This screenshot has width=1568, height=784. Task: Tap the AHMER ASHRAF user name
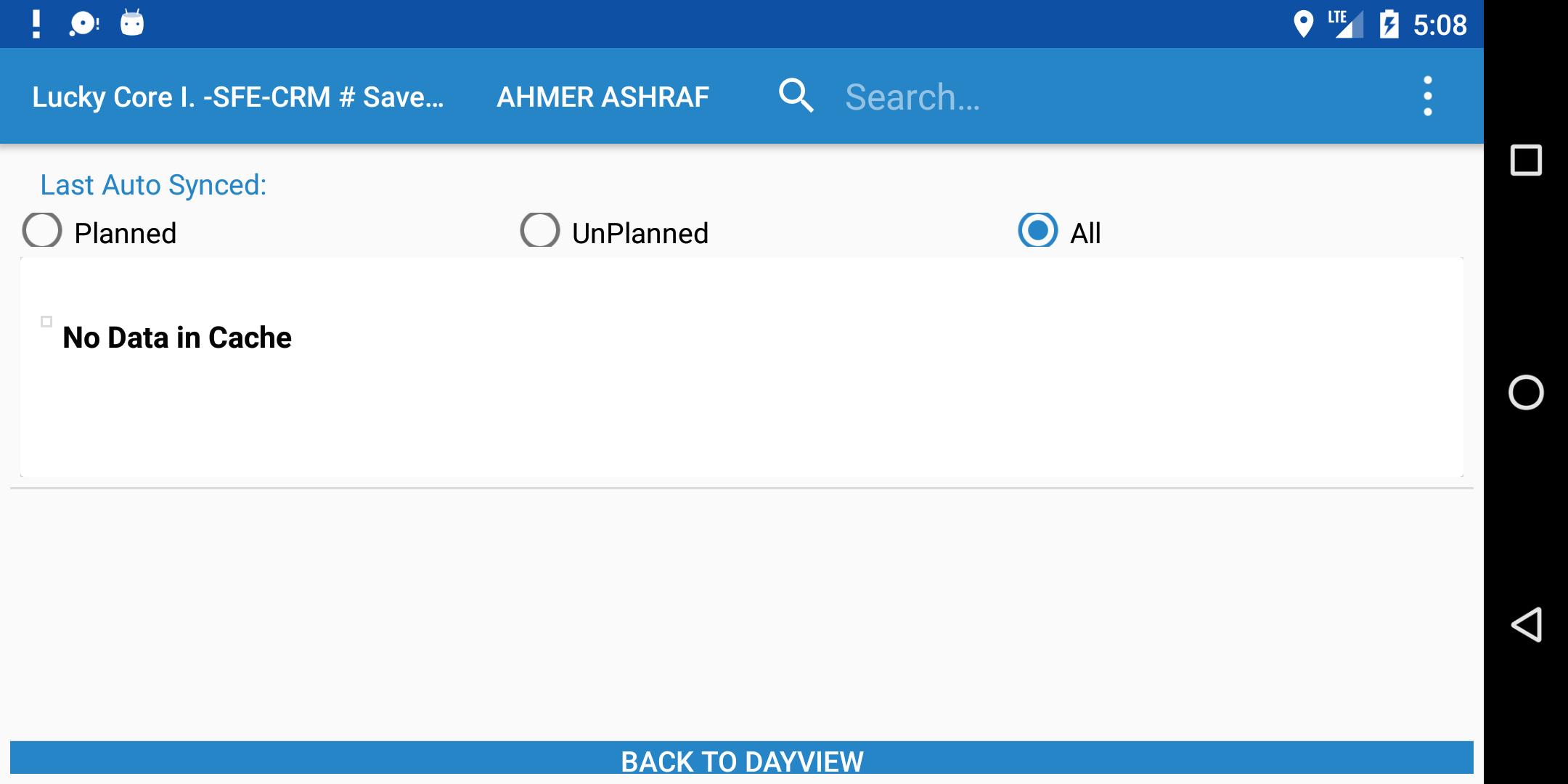[603, 97]
